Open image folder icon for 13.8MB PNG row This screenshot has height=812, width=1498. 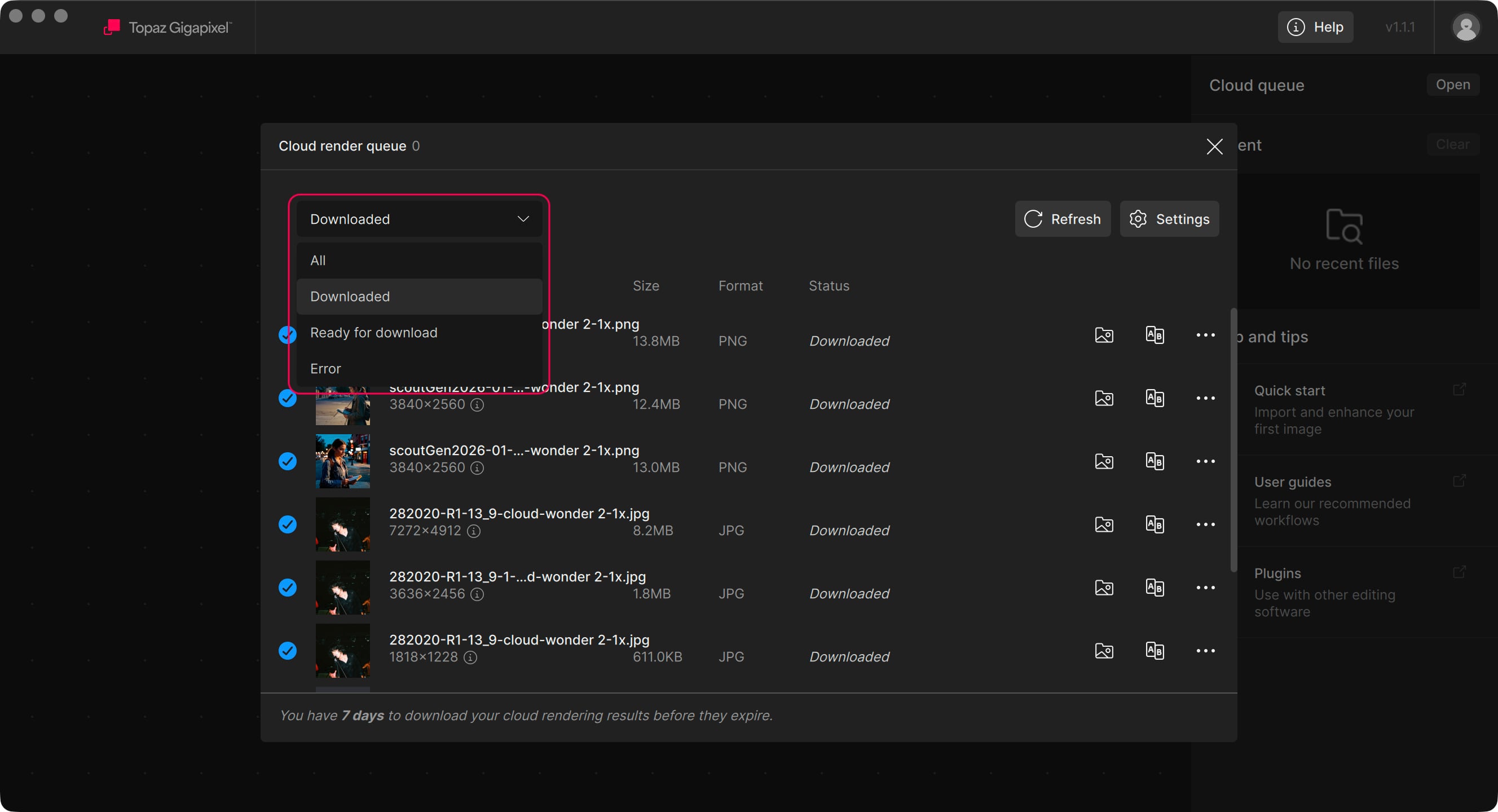click(1104, 335)
